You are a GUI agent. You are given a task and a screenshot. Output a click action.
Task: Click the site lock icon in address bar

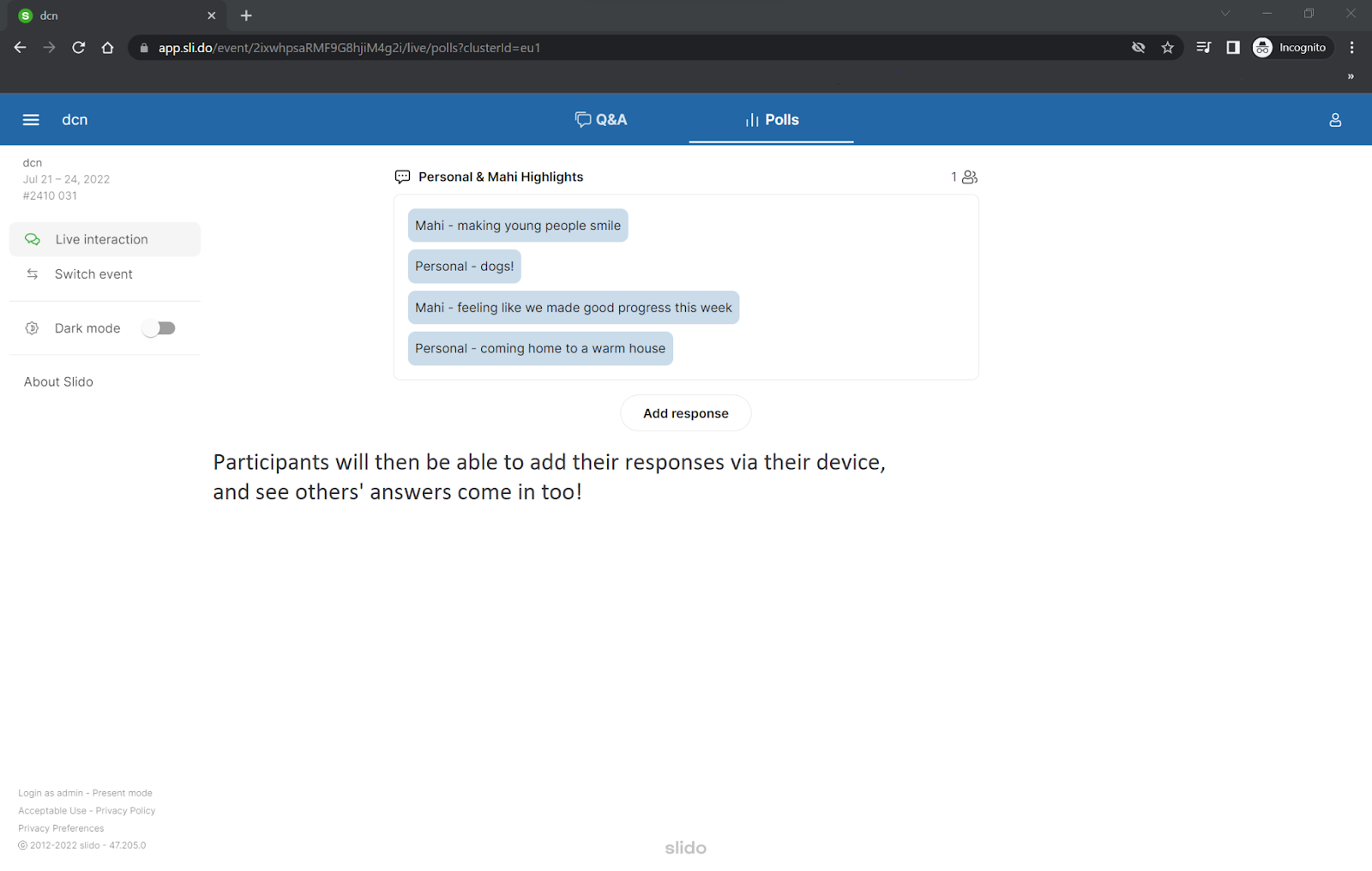144,48
